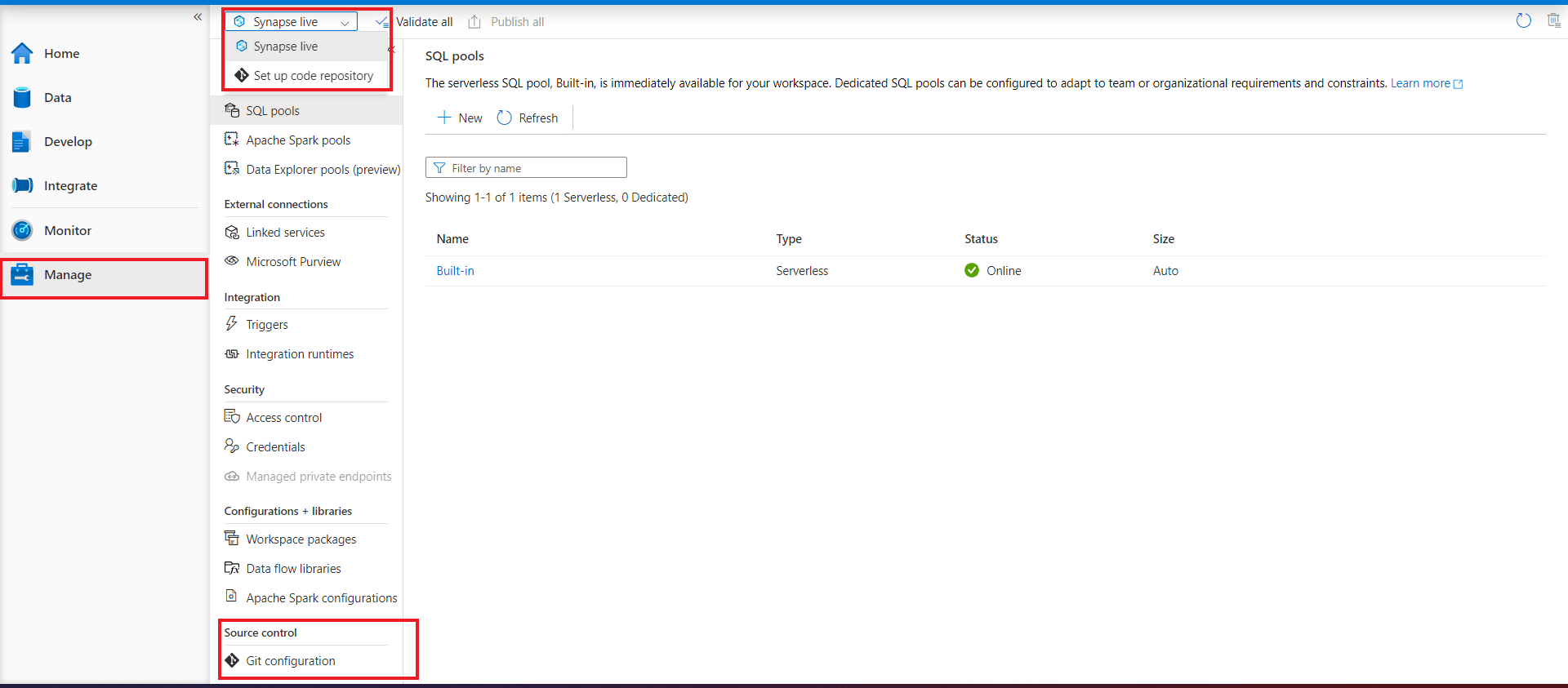The width and height of the screenshot is (1568, 688).
Task: Open SQL pools in Manage menu
Action: click(307, 111)
